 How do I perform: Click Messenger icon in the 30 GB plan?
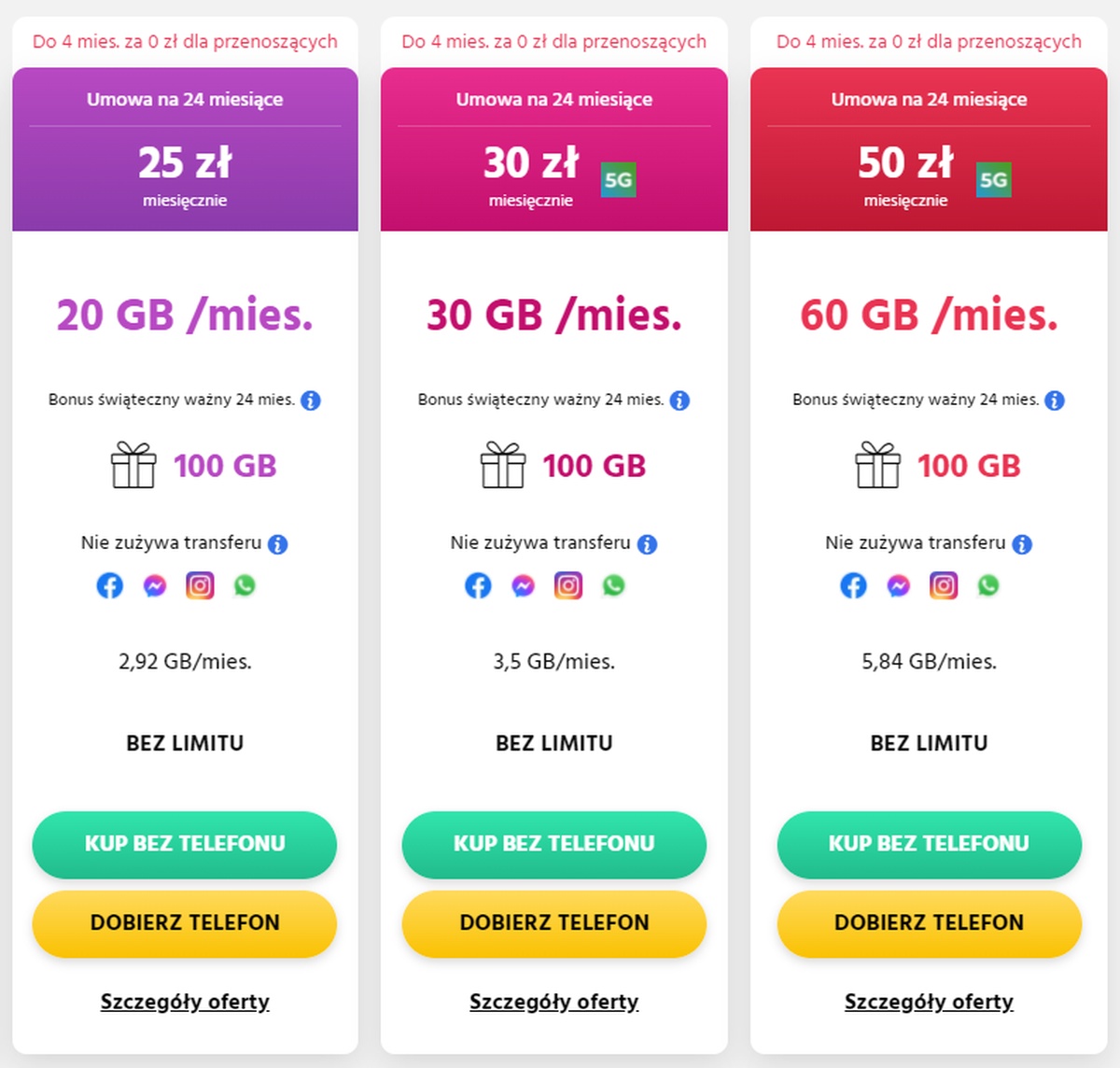[x=524, y=585]
